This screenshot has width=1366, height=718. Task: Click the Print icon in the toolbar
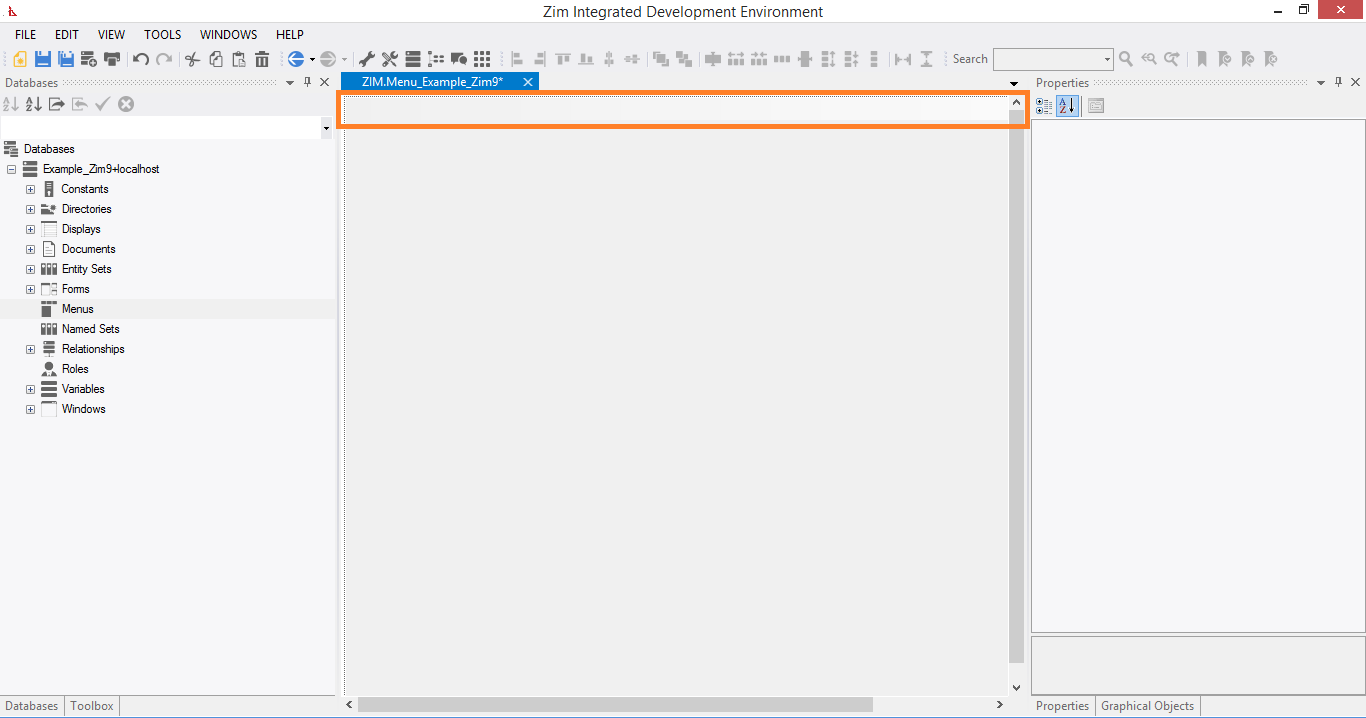(x=112, y=59)
